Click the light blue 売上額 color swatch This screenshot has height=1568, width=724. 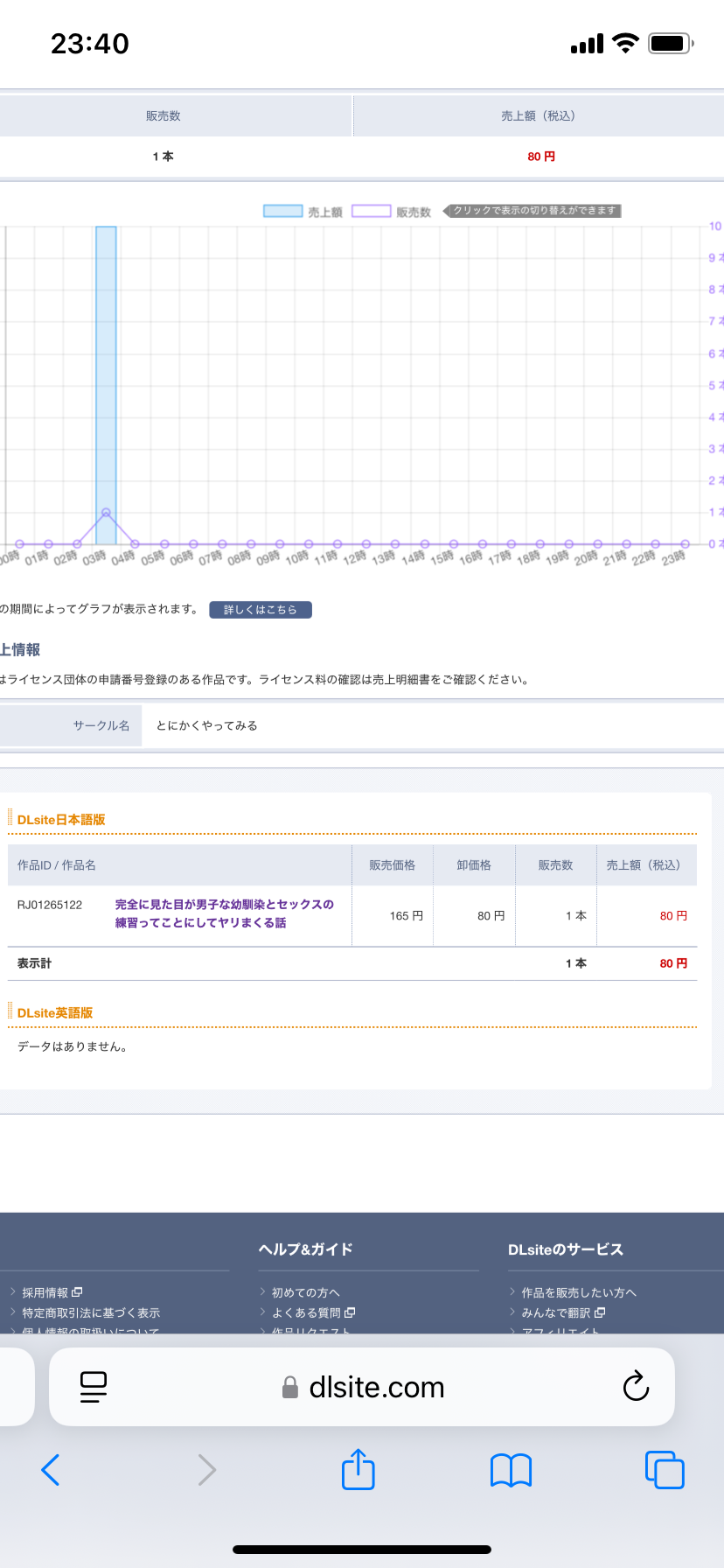tap(283, 211)
